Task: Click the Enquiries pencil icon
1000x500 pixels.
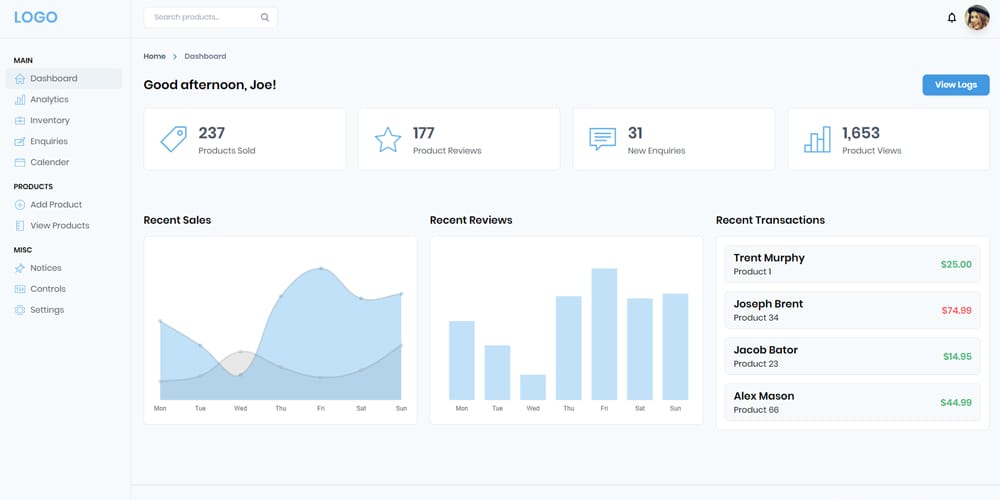Action: tap(20, 142)
